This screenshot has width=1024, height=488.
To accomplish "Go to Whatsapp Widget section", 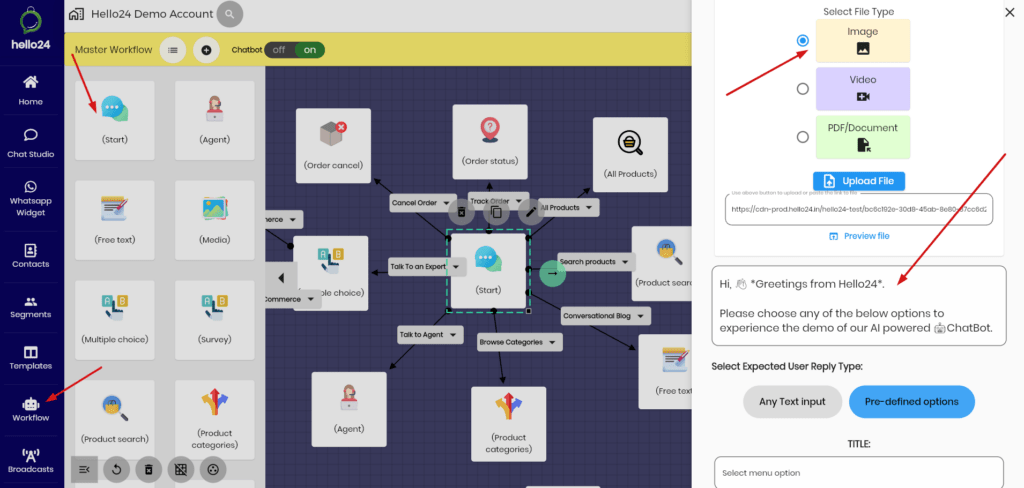I will (x=30, y=198).
